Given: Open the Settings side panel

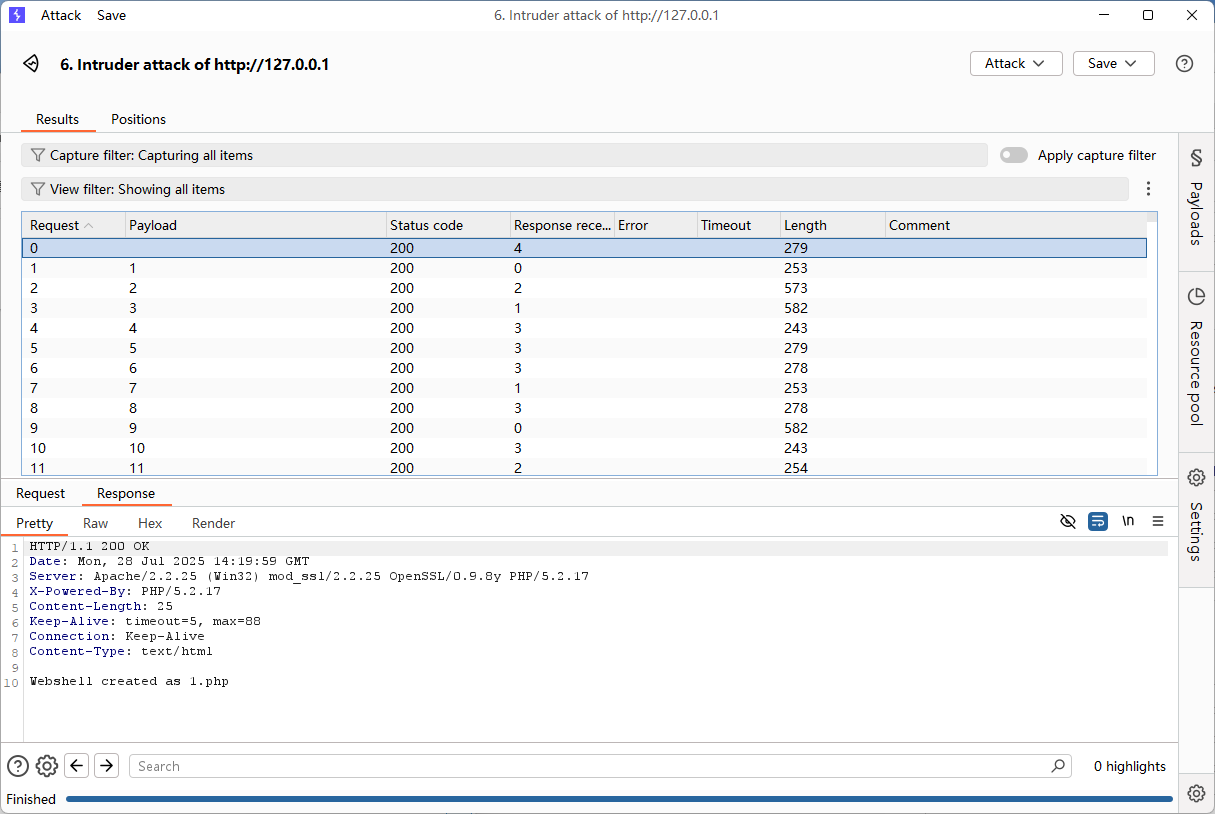Looking at the screenshot, I should [1196, 514].
